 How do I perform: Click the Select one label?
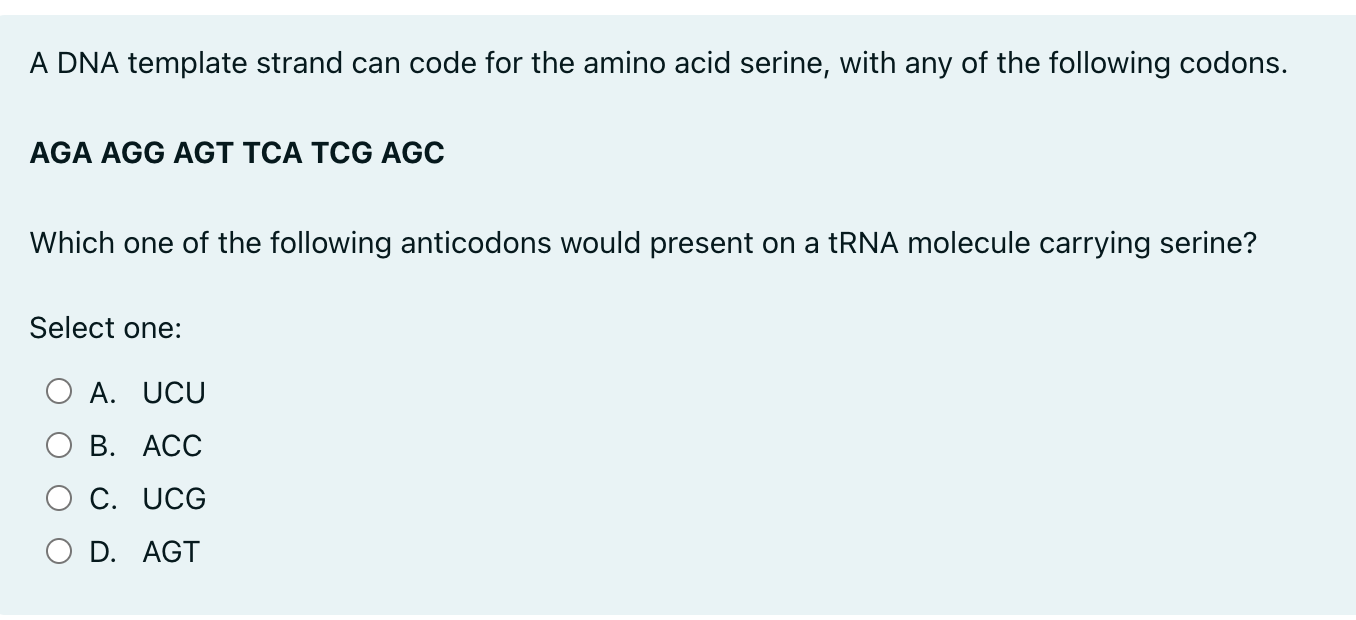[x=104, y=327]
